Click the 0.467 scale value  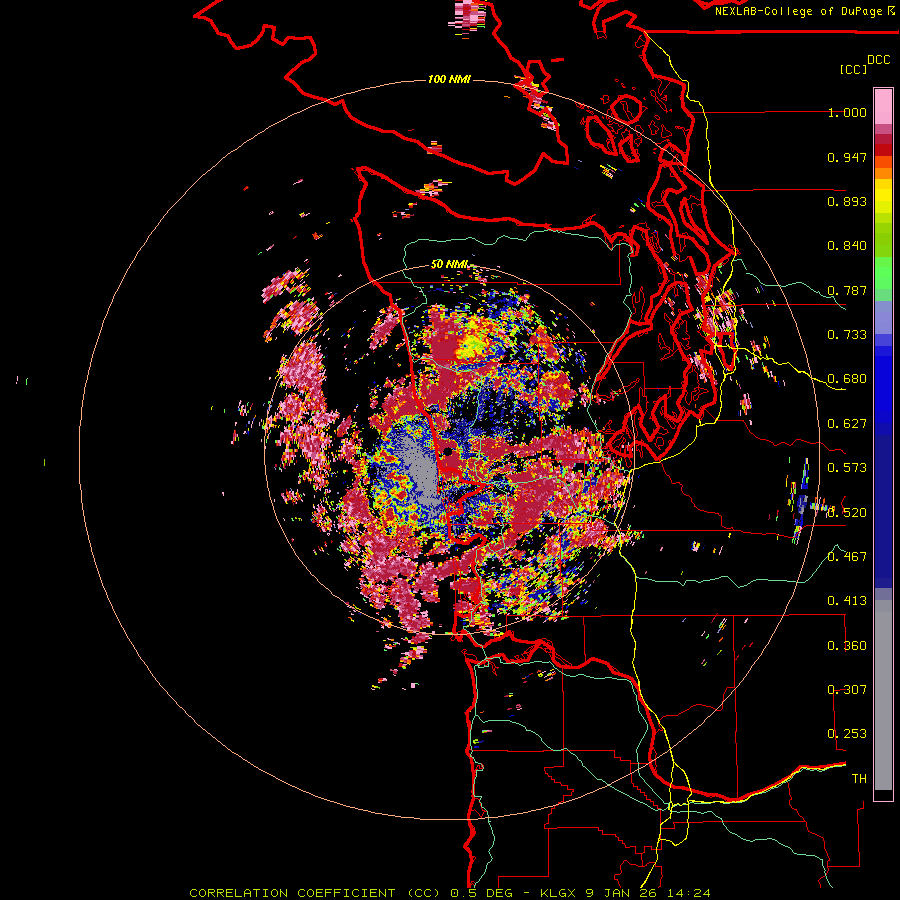click(847, 557)
